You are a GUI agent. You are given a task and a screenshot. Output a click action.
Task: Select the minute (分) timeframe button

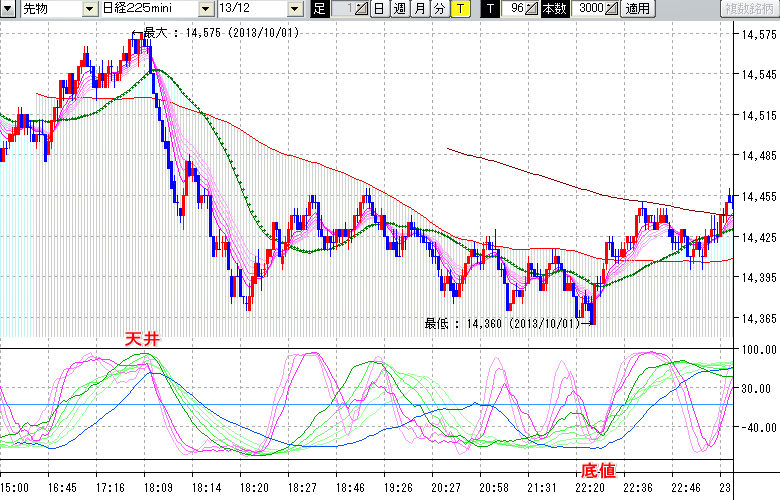click(x=439, y=9)
